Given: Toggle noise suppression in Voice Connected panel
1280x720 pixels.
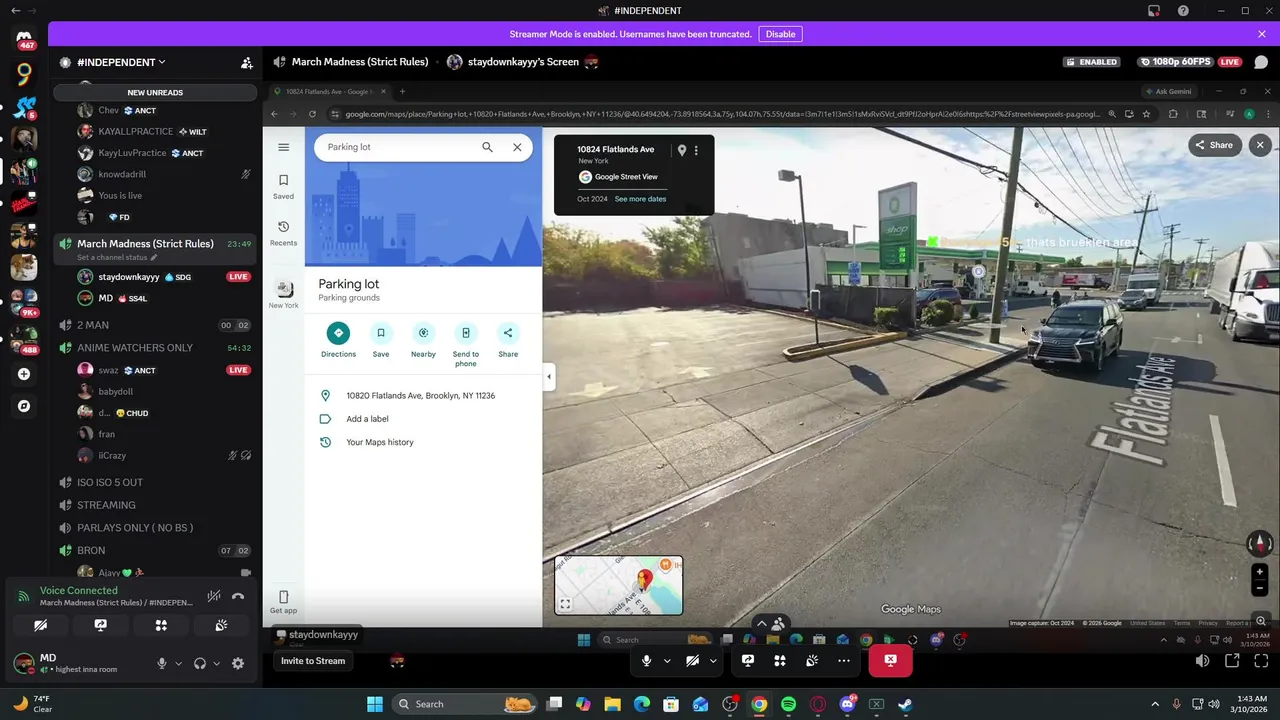Looking at the screenshot, I should [214, 596].
